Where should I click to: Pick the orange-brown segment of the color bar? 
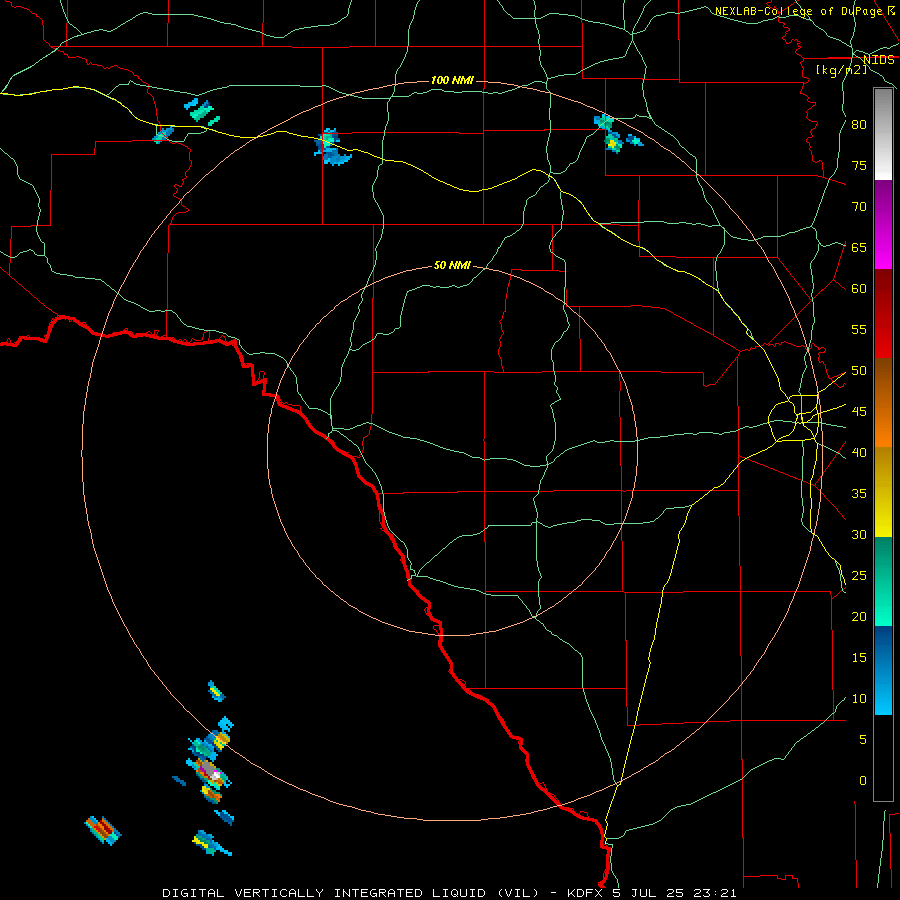pyautogui.click(x=883, y=403)
